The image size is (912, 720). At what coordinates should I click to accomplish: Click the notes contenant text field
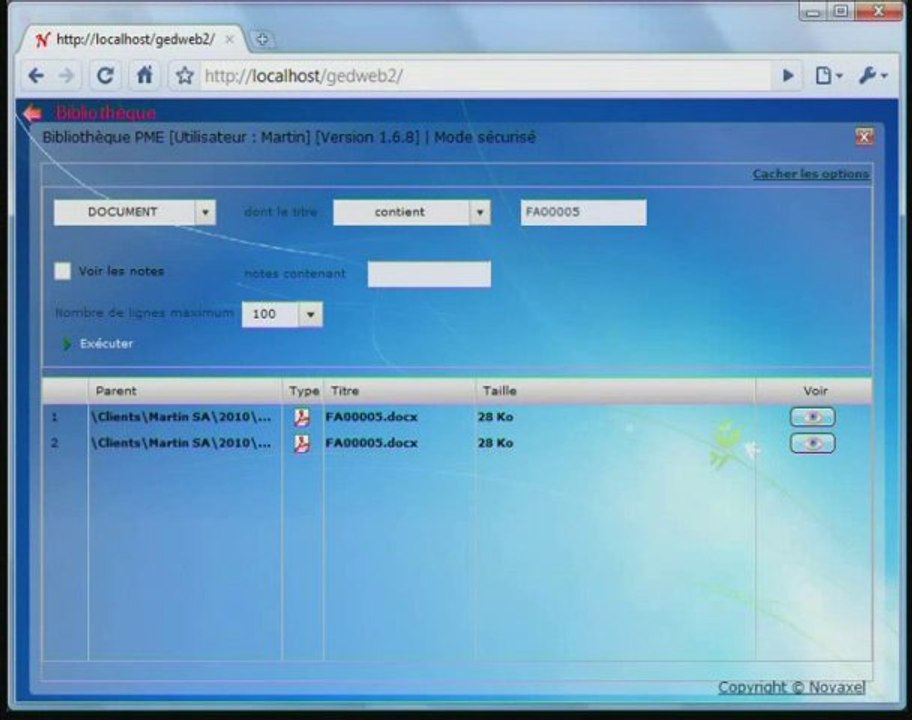tap(429, 274)
